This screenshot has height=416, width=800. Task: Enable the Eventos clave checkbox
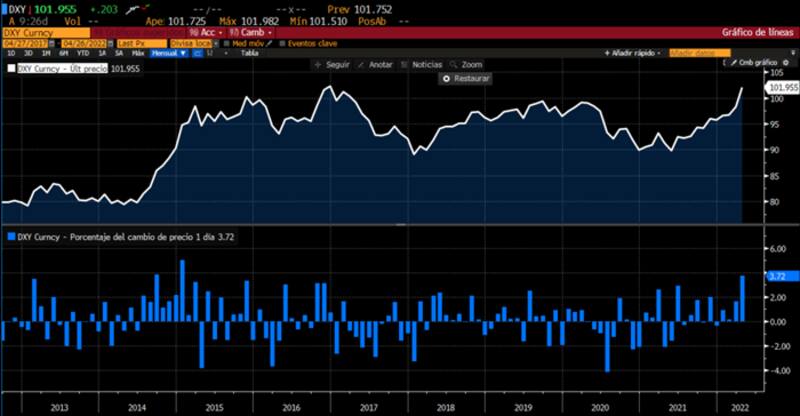point(282,43)
